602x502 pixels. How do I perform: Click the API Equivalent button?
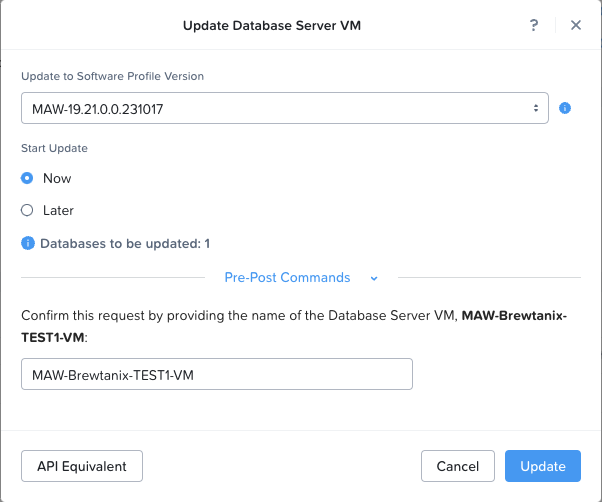82,466
